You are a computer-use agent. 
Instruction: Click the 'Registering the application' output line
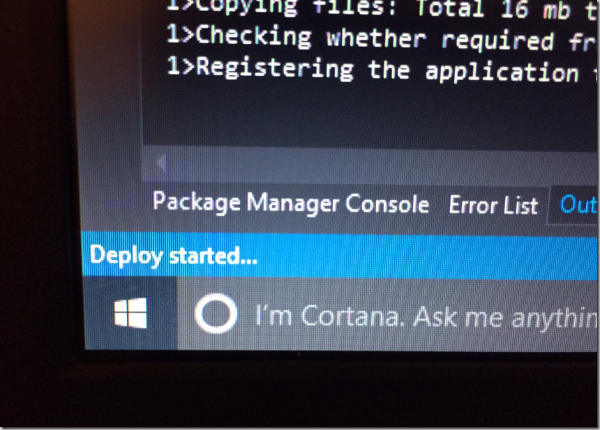tap(382, 70)
